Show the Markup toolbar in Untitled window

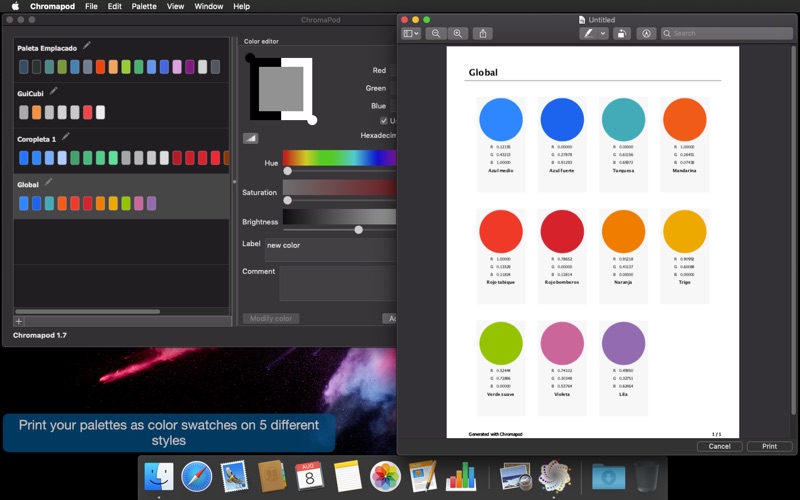(x=646, y=34)
